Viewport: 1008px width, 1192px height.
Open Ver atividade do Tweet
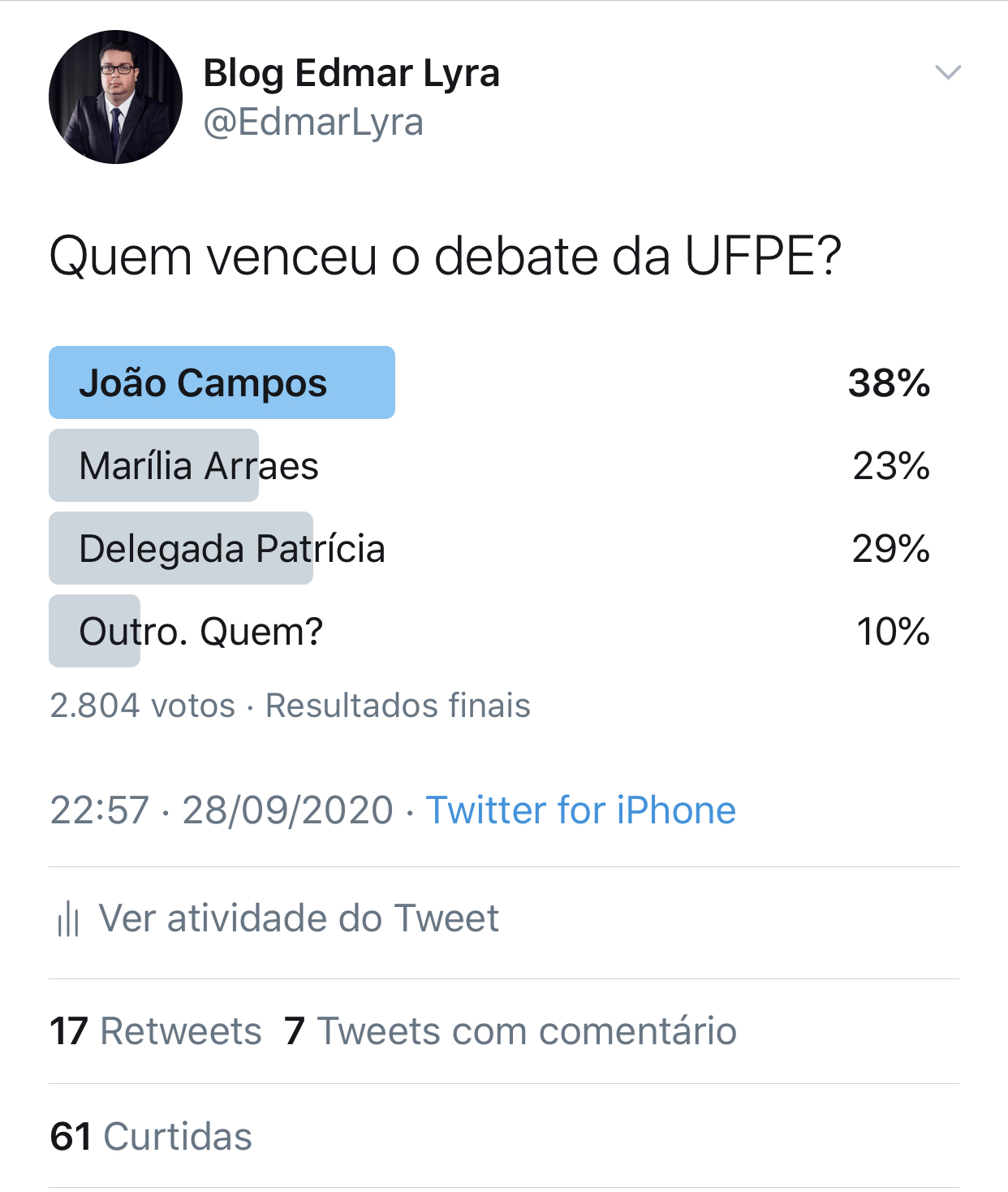point(299,918)
